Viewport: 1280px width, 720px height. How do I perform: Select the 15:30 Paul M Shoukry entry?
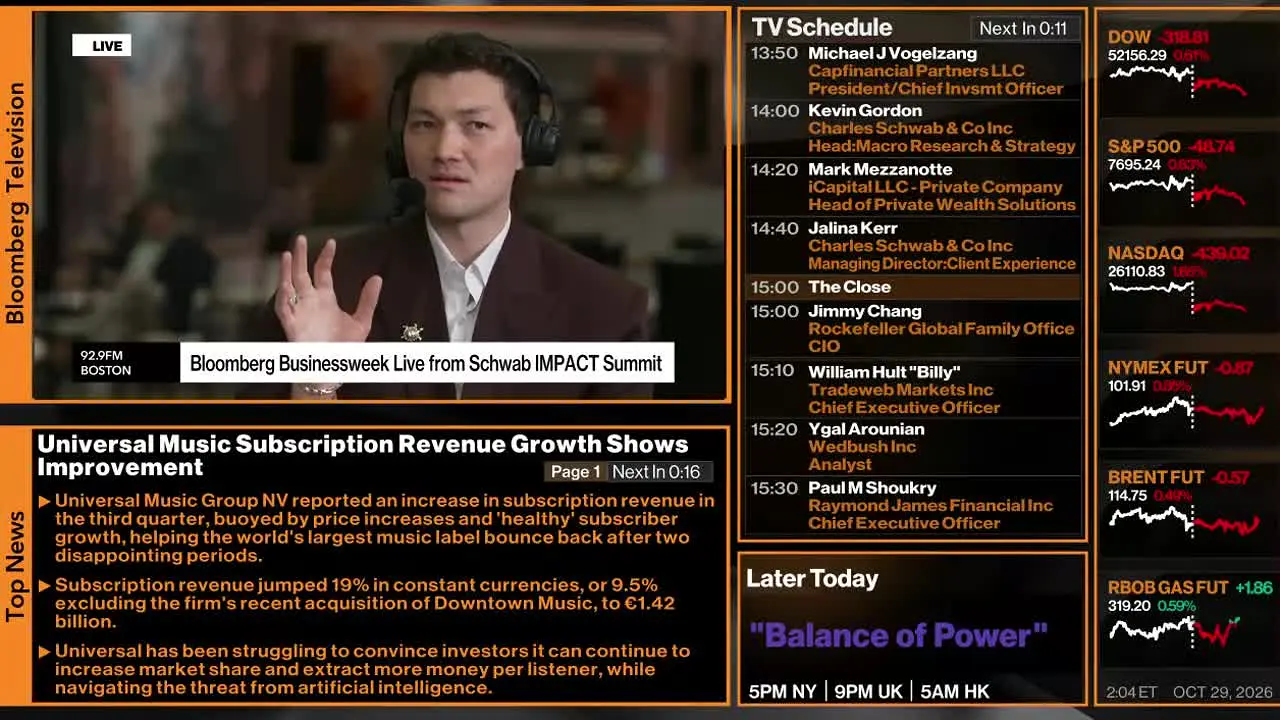tap(914, 505)
